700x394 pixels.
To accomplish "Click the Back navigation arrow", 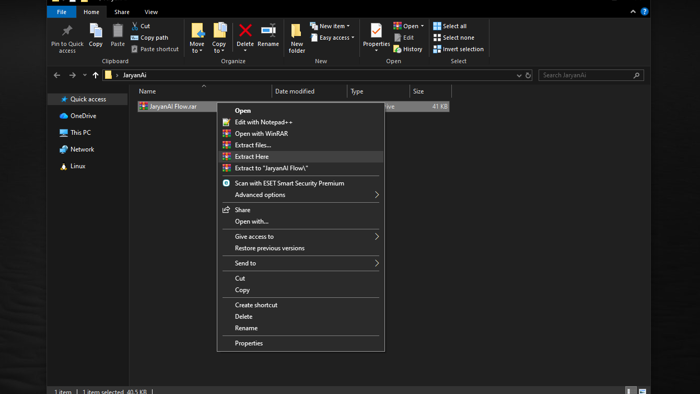I will [57, 75].
